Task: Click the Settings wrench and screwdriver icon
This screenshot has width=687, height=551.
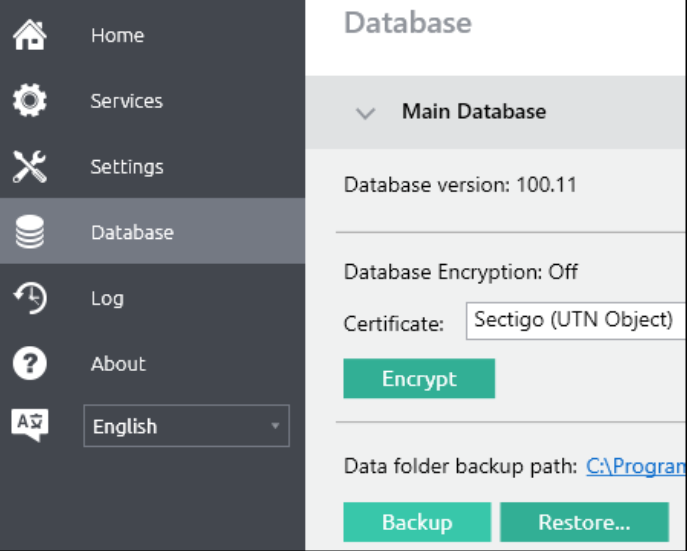Action: point(29,167)
